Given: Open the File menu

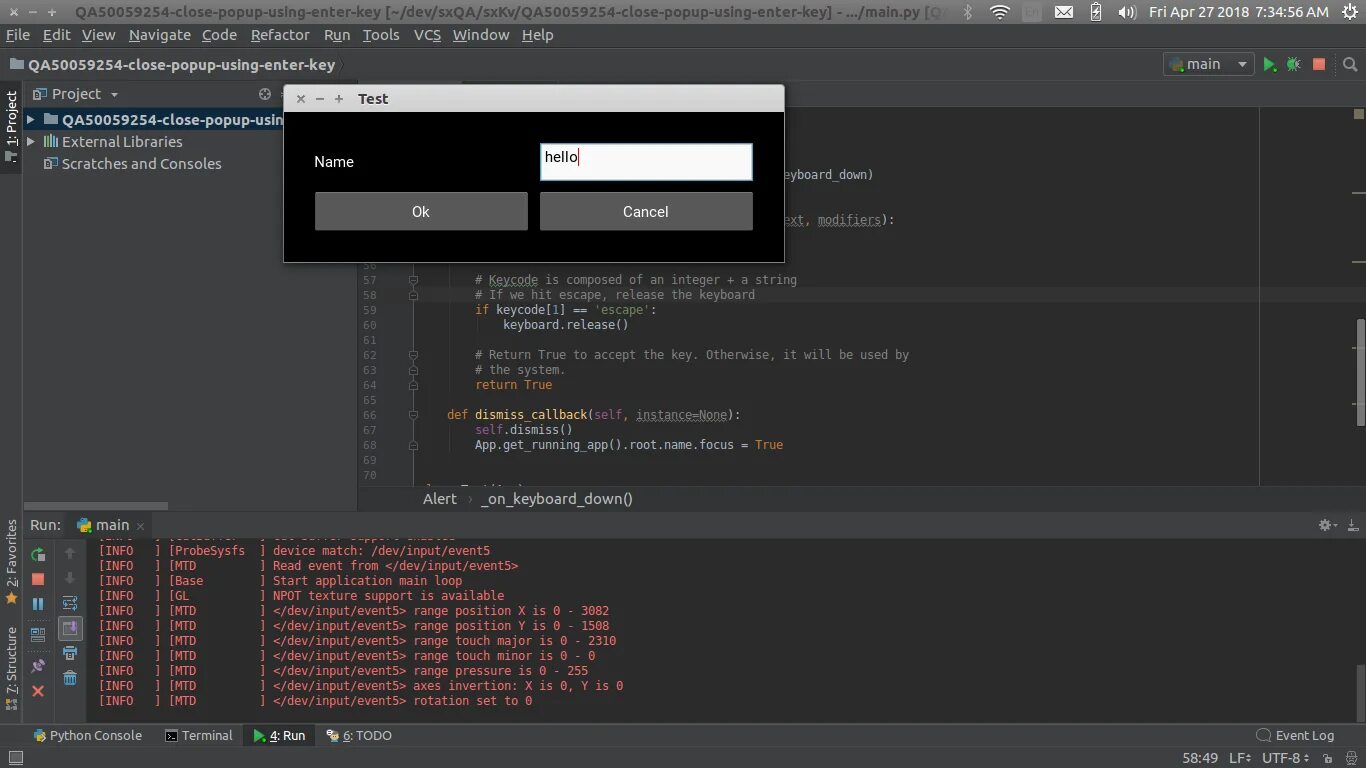Looking at the screenshot, I should tap(18, 35).
